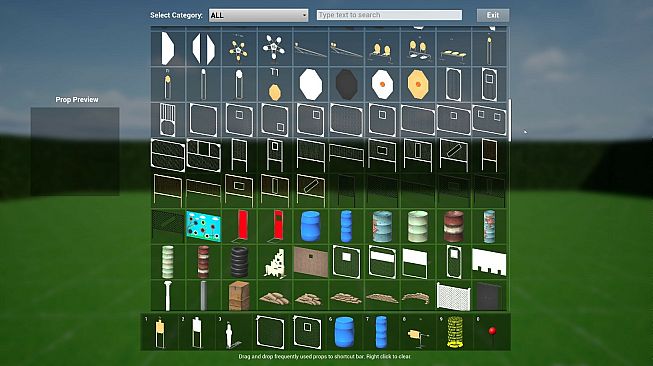Choose the white stepped staircase wall
The width and height of the screenshot is (653, 366).
(275, 263)
